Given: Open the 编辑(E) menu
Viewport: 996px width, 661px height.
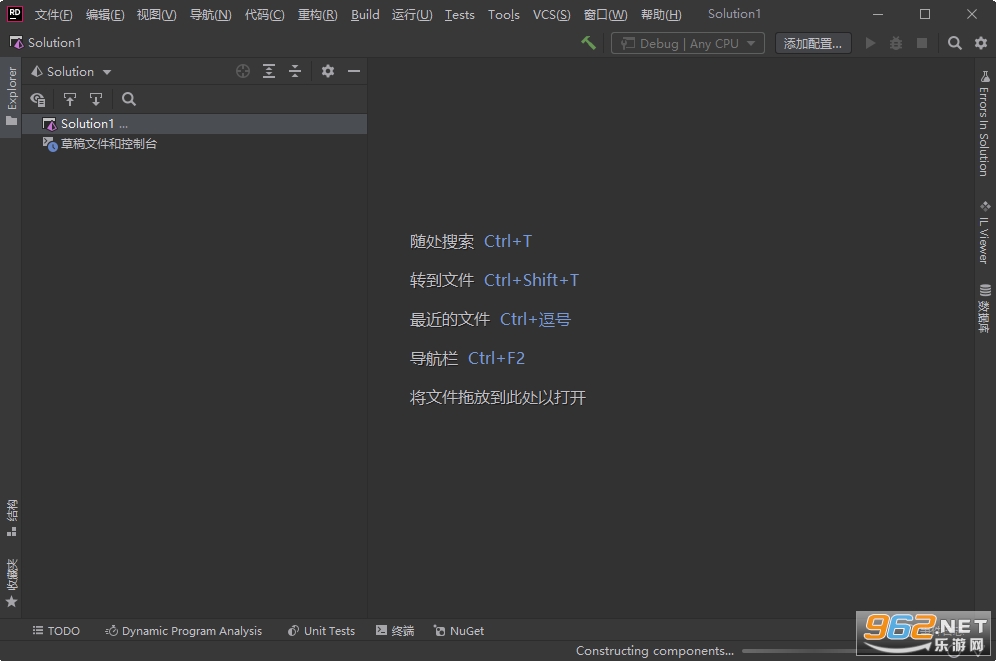Looking at the screenshot, I should (x=105, y=15).
